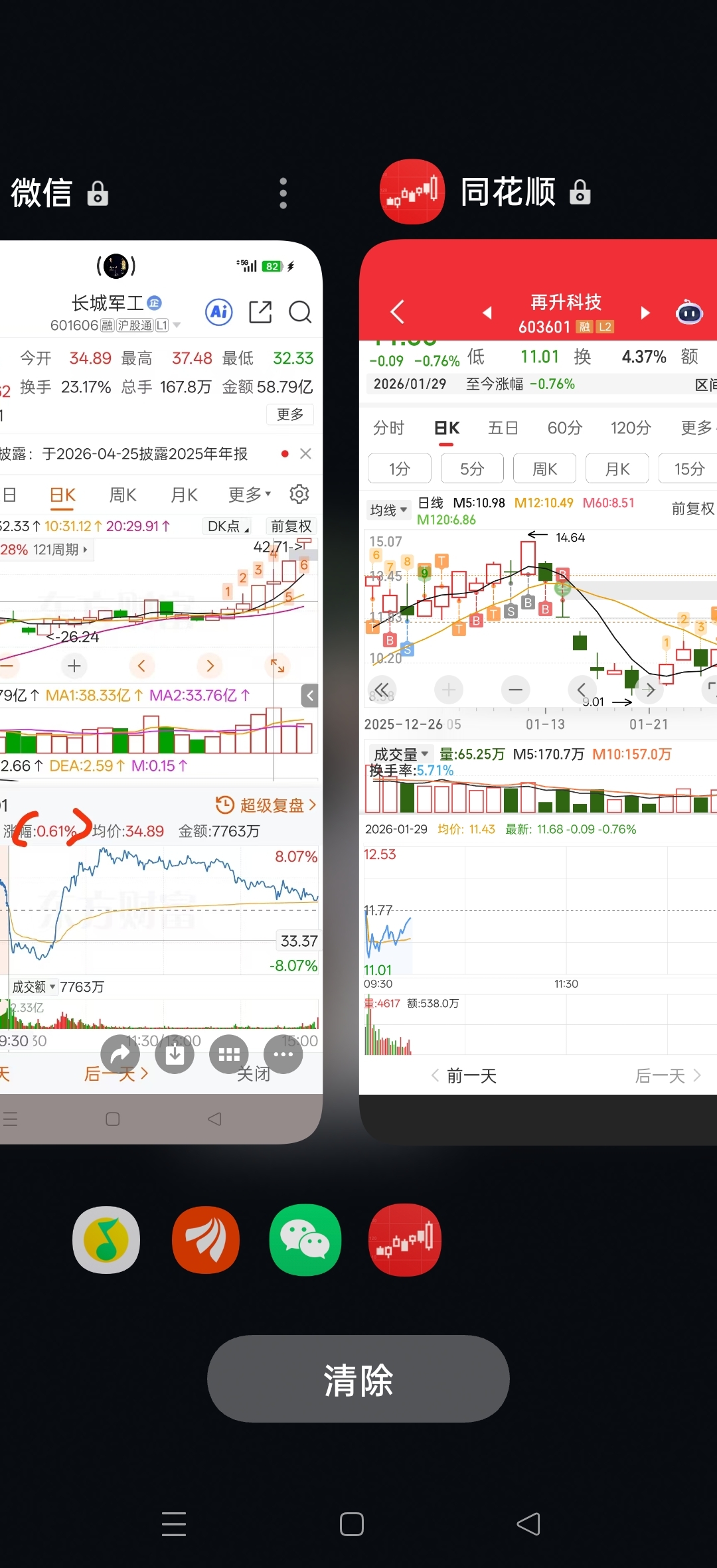Tap the download round button
The width and height of the screenshot is (717, 1568).
pyautogui.click(x=175, y=1054)
